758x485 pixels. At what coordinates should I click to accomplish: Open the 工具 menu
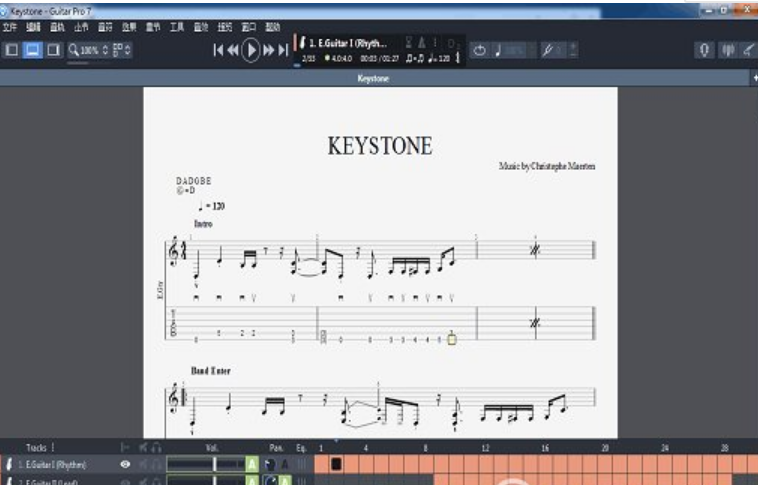tap(177, 27)
